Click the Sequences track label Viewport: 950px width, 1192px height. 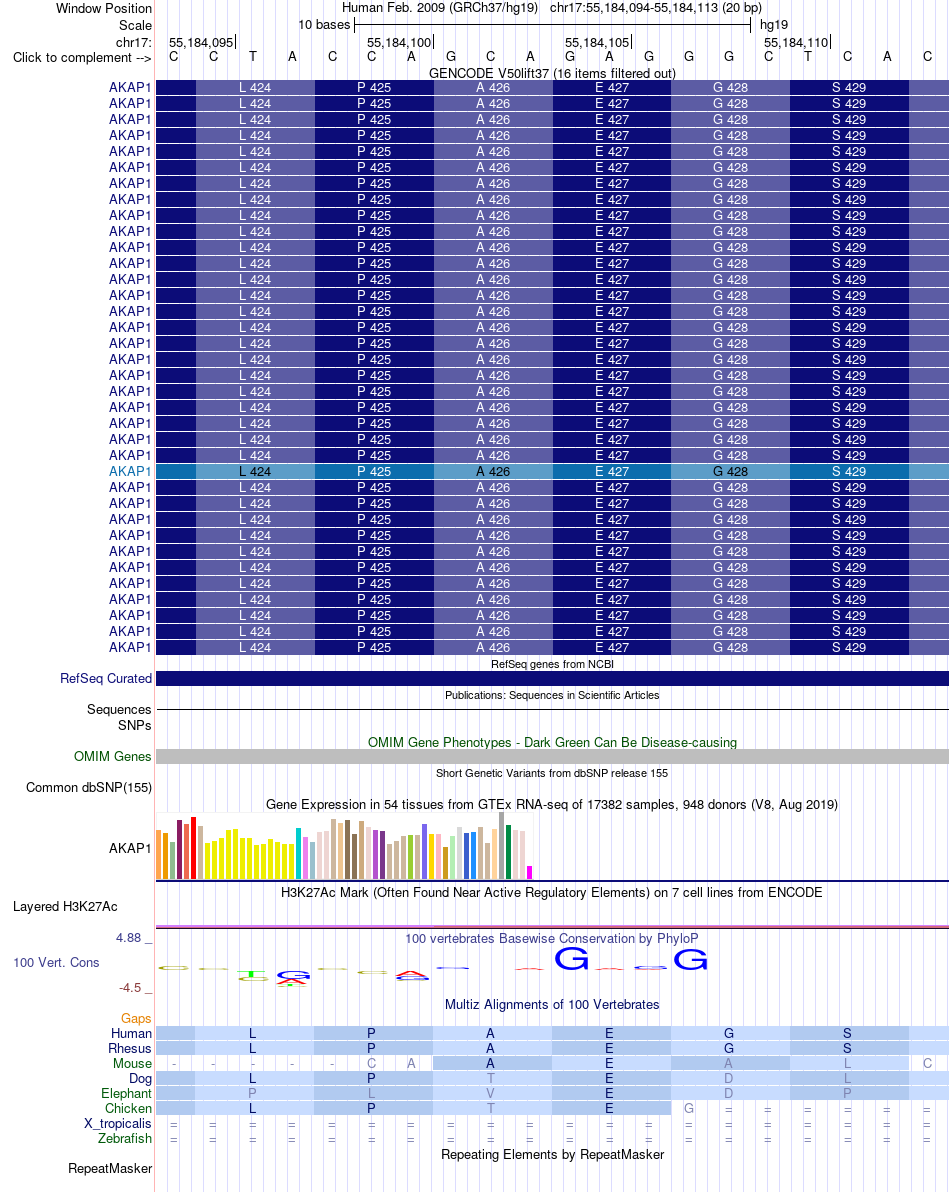coord(119,709)
